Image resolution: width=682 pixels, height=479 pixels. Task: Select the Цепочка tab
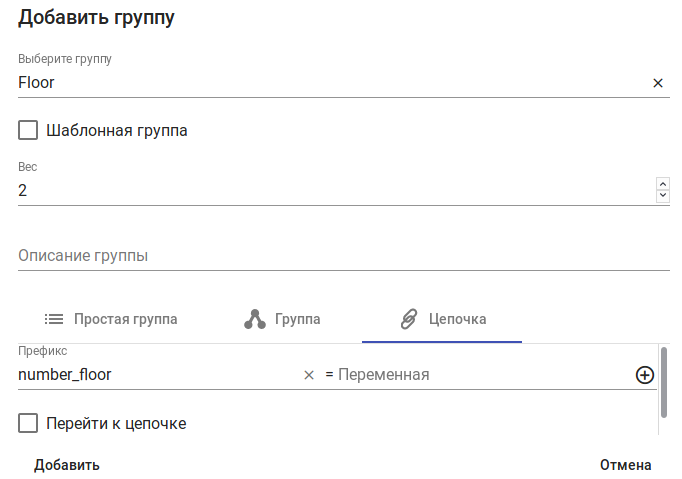pyautogui.click(x=442, y=319)
